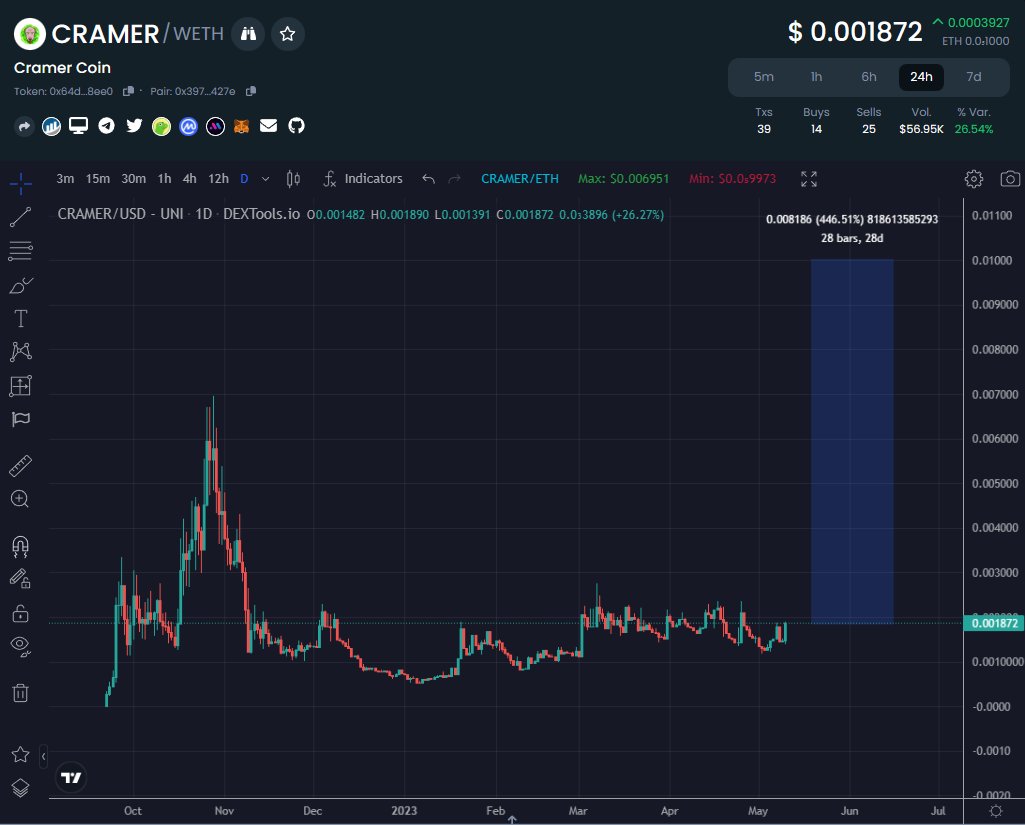This screenshot has width=1025, height=825.
Task: Toggle hide all drawings eye icon
Action: coord(20,646)
